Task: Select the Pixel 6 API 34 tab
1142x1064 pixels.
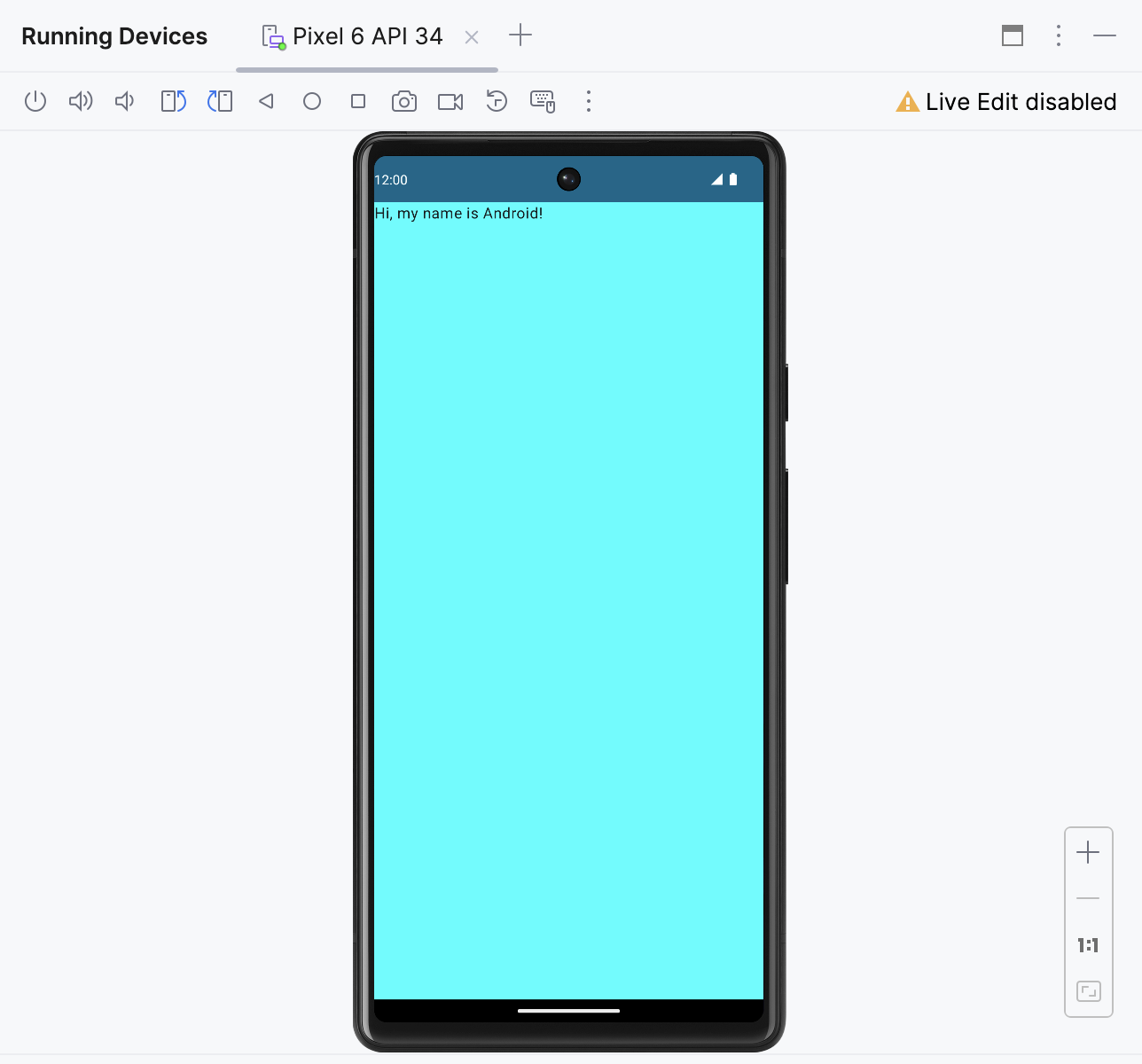Action: click(366, 36)
